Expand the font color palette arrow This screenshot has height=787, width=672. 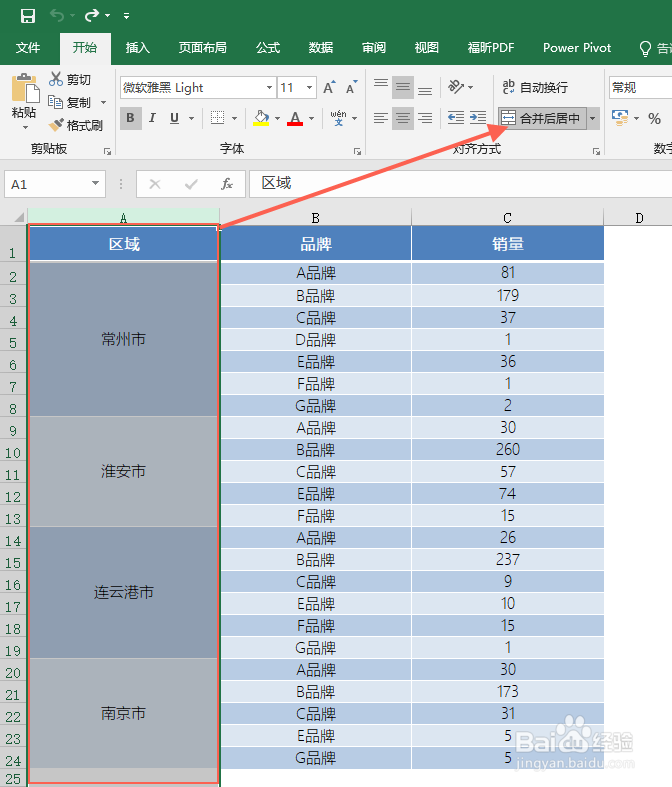[x=312, y=118]
